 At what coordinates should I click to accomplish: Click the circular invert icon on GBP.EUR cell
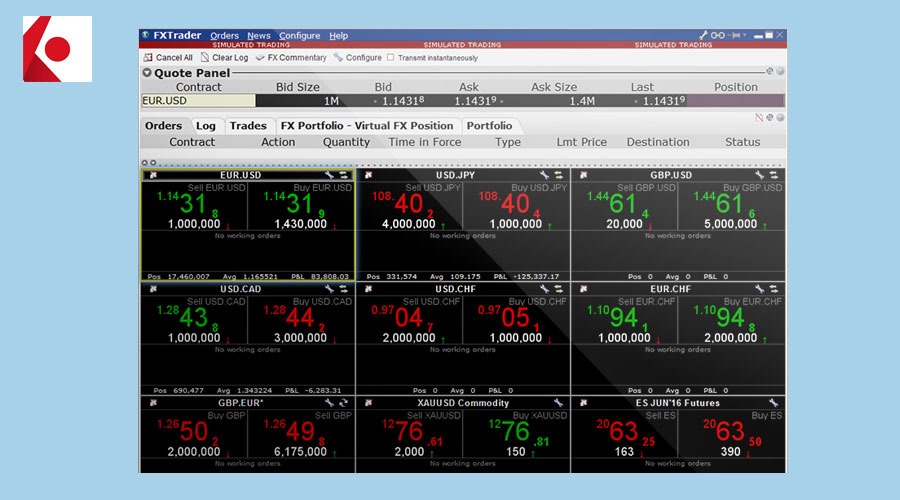point(343,403)
